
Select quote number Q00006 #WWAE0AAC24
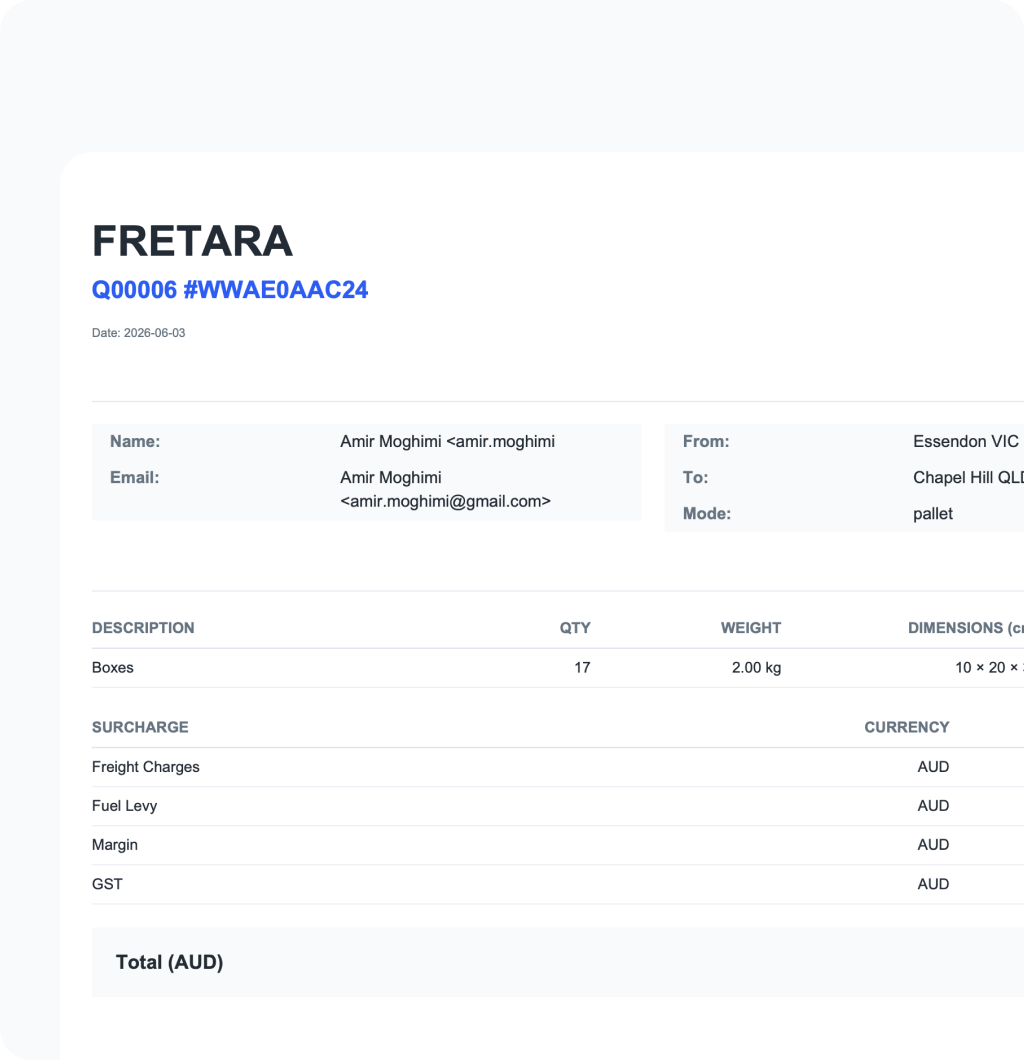[230, 290]
